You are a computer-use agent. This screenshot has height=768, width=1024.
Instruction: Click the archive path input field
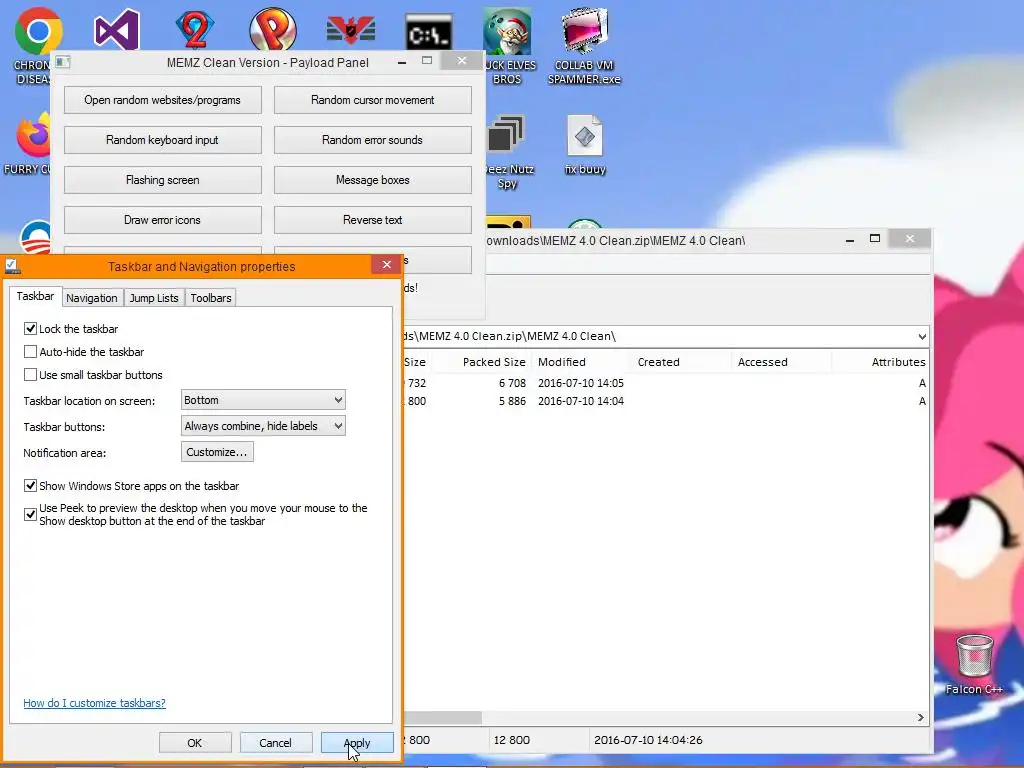[660, 336]
